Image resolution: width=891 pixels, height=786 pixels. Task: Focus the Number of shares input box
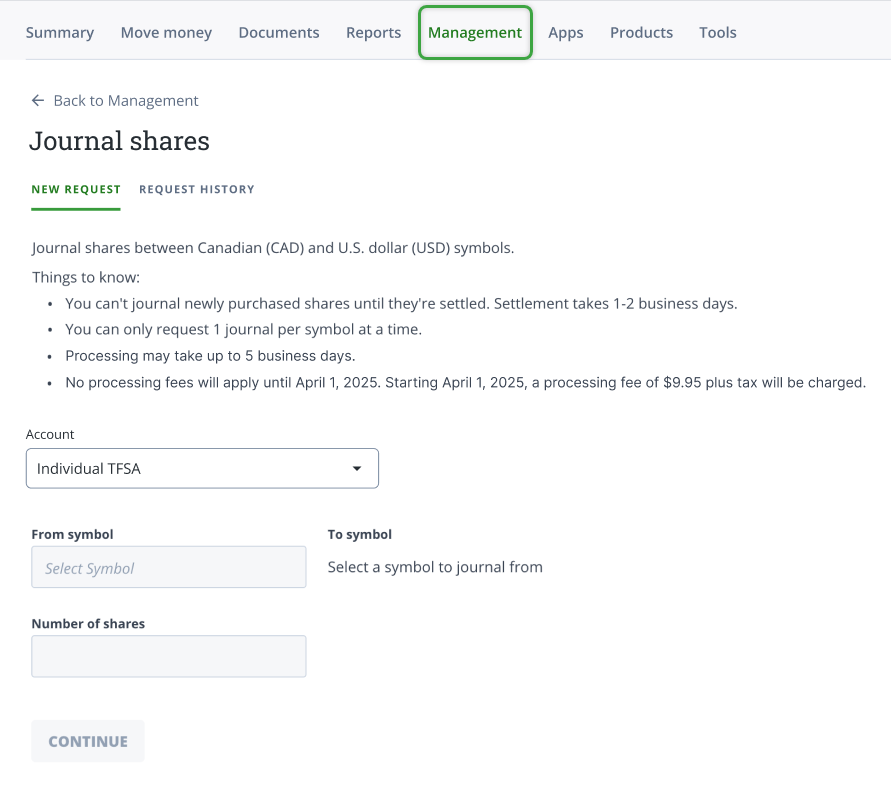click(x=168, y=656)
